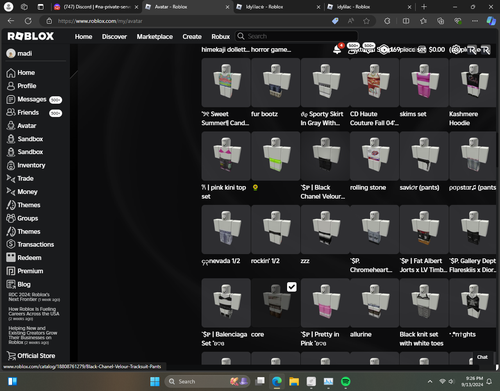The height and width of the screenshot is (391, 500).
Task: Open the RDC 2024 blog post link
Action: coord(34,297)
